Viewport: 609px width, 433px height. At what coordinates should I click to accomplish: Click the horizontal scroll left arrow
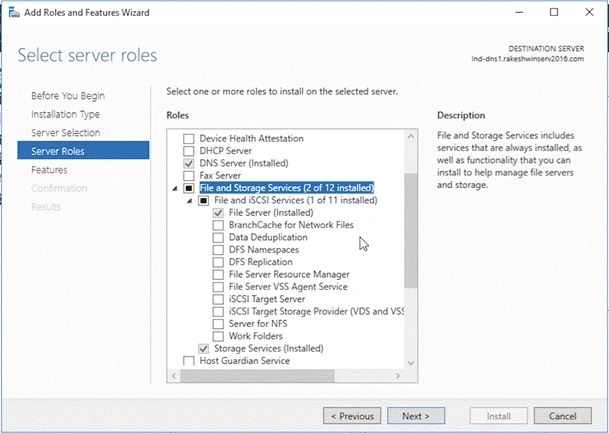[174, 376]
